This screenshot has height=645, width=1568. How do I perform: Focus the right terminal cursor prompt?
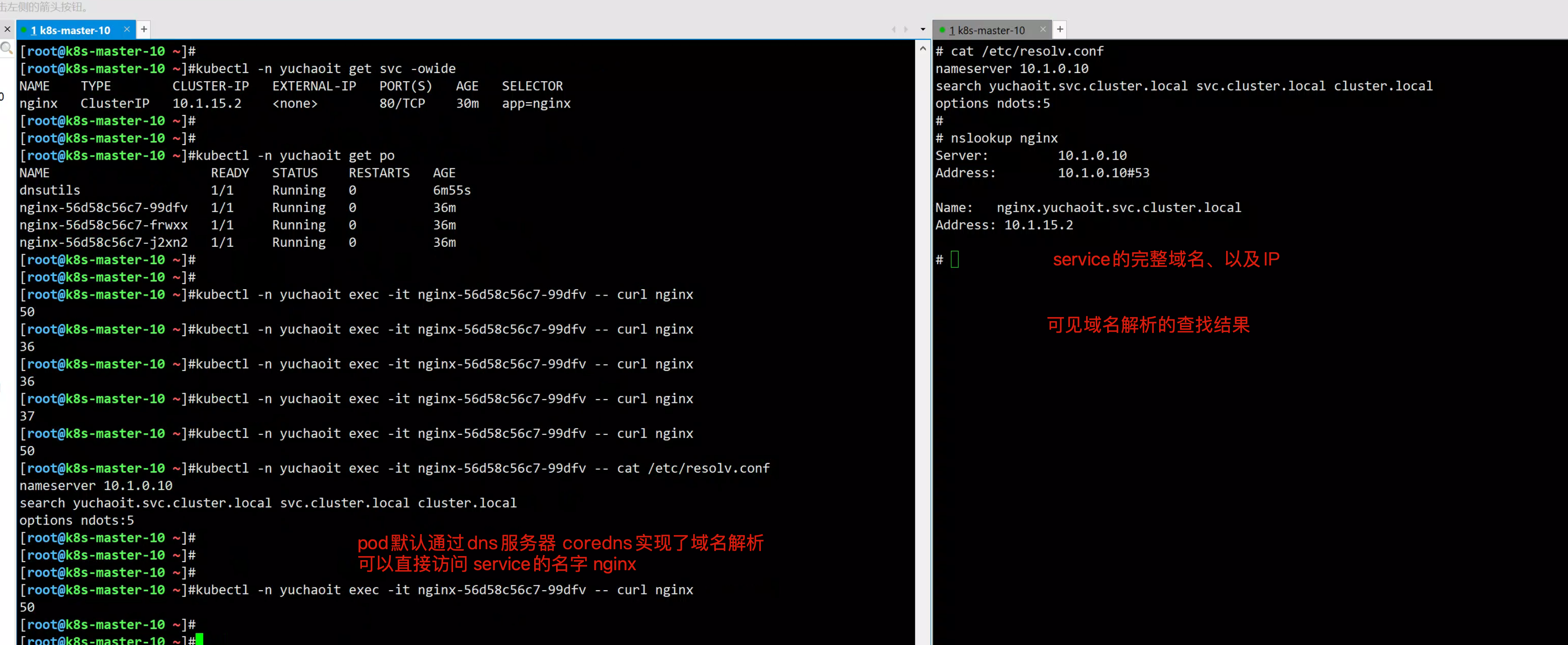click(x=954, y=260)
